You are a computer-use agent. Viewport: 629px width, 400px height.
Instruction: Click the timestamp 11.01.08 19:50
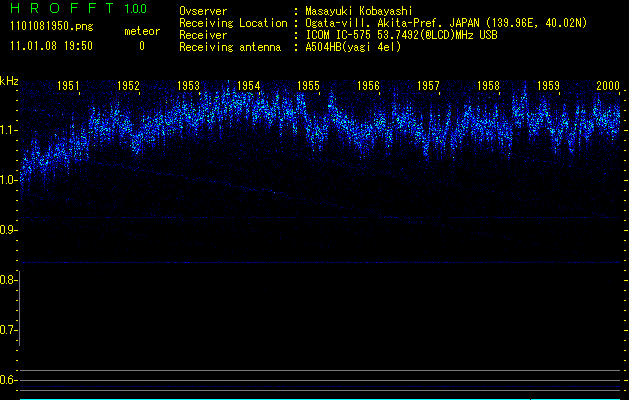tap(51, 46)
